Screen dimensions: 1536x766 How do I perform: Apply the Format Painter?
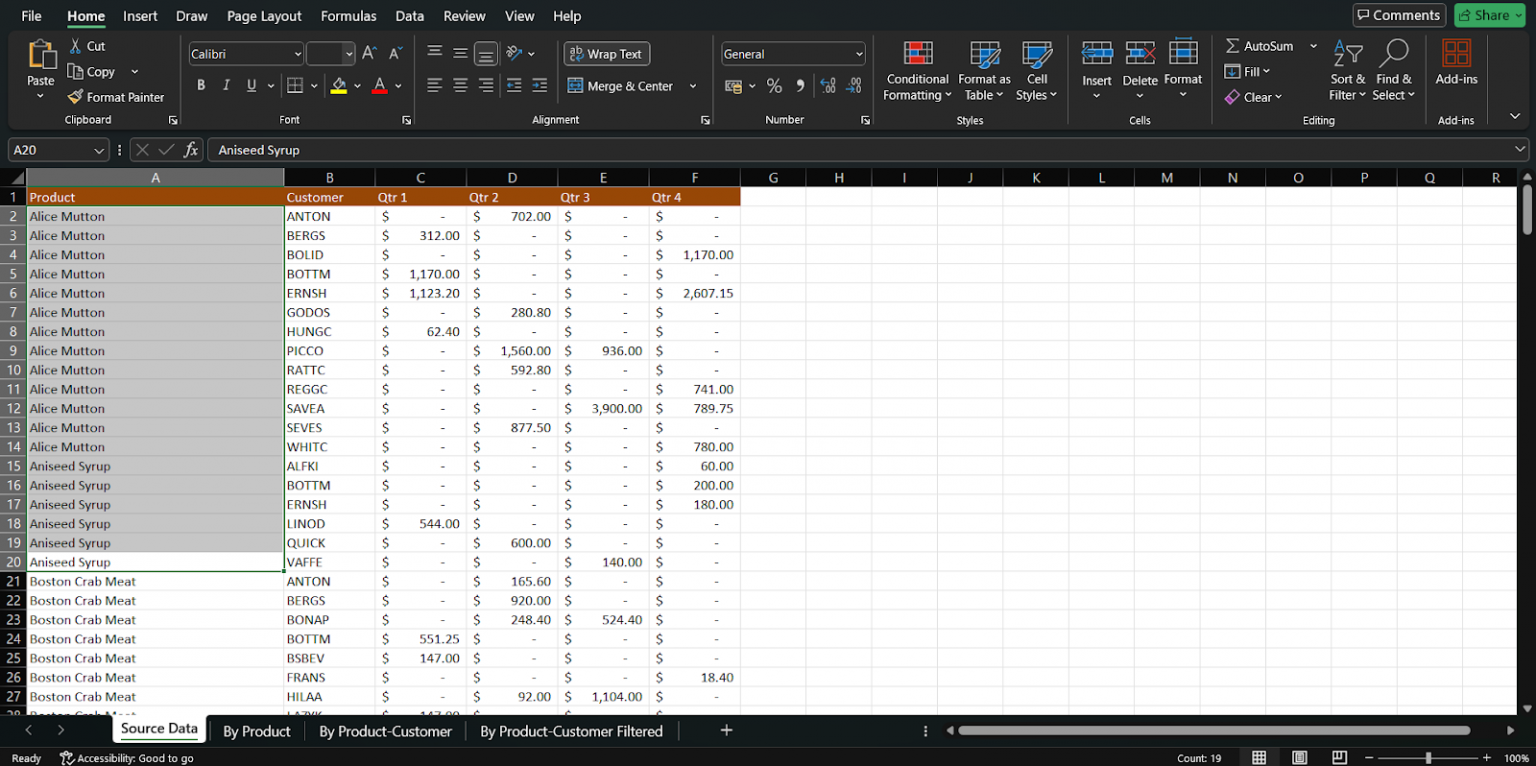coord(116,97)
